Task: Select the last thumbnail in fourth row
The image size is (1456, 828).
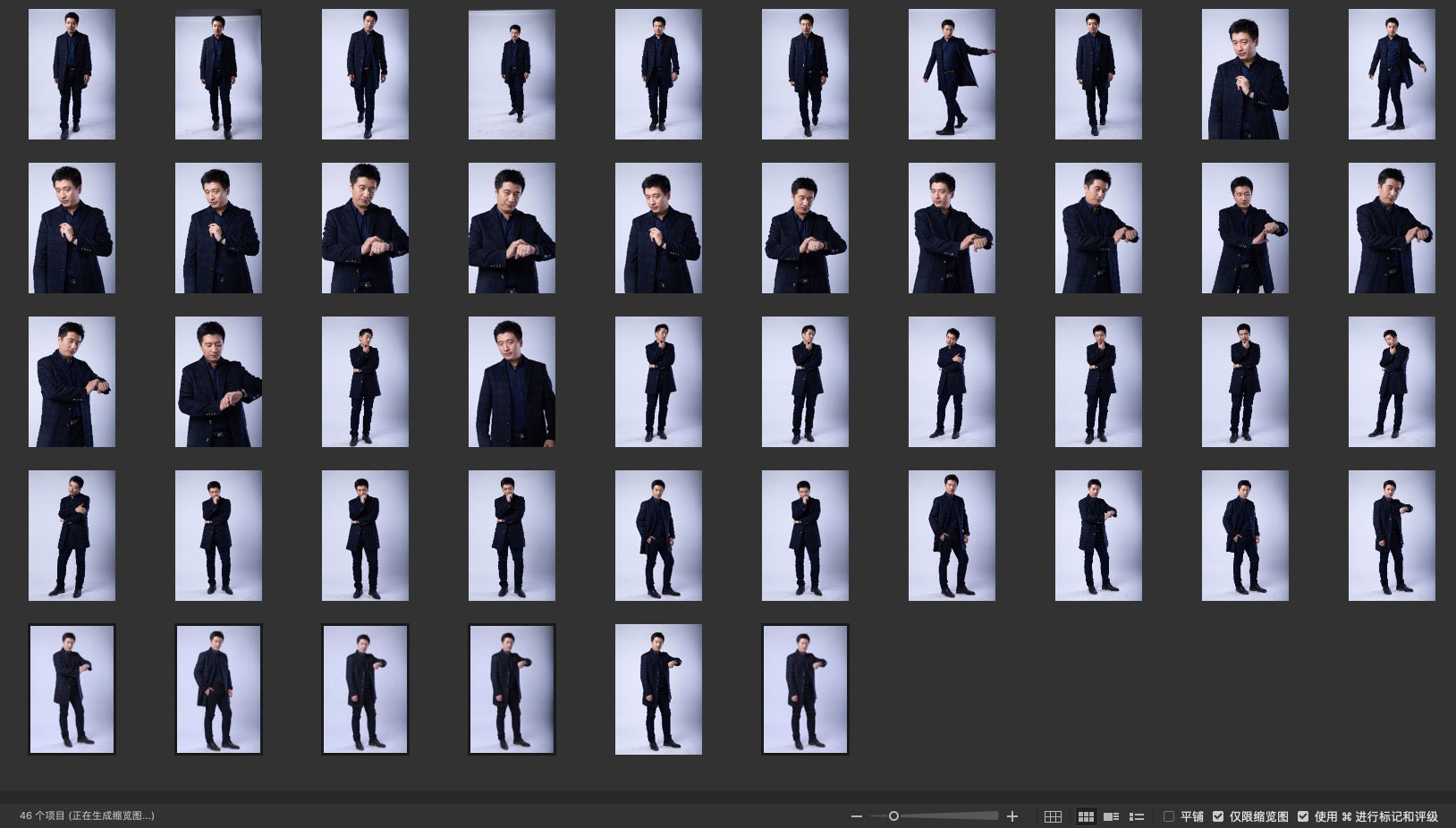Action: pyautogui.click(x=1392, y=536)
